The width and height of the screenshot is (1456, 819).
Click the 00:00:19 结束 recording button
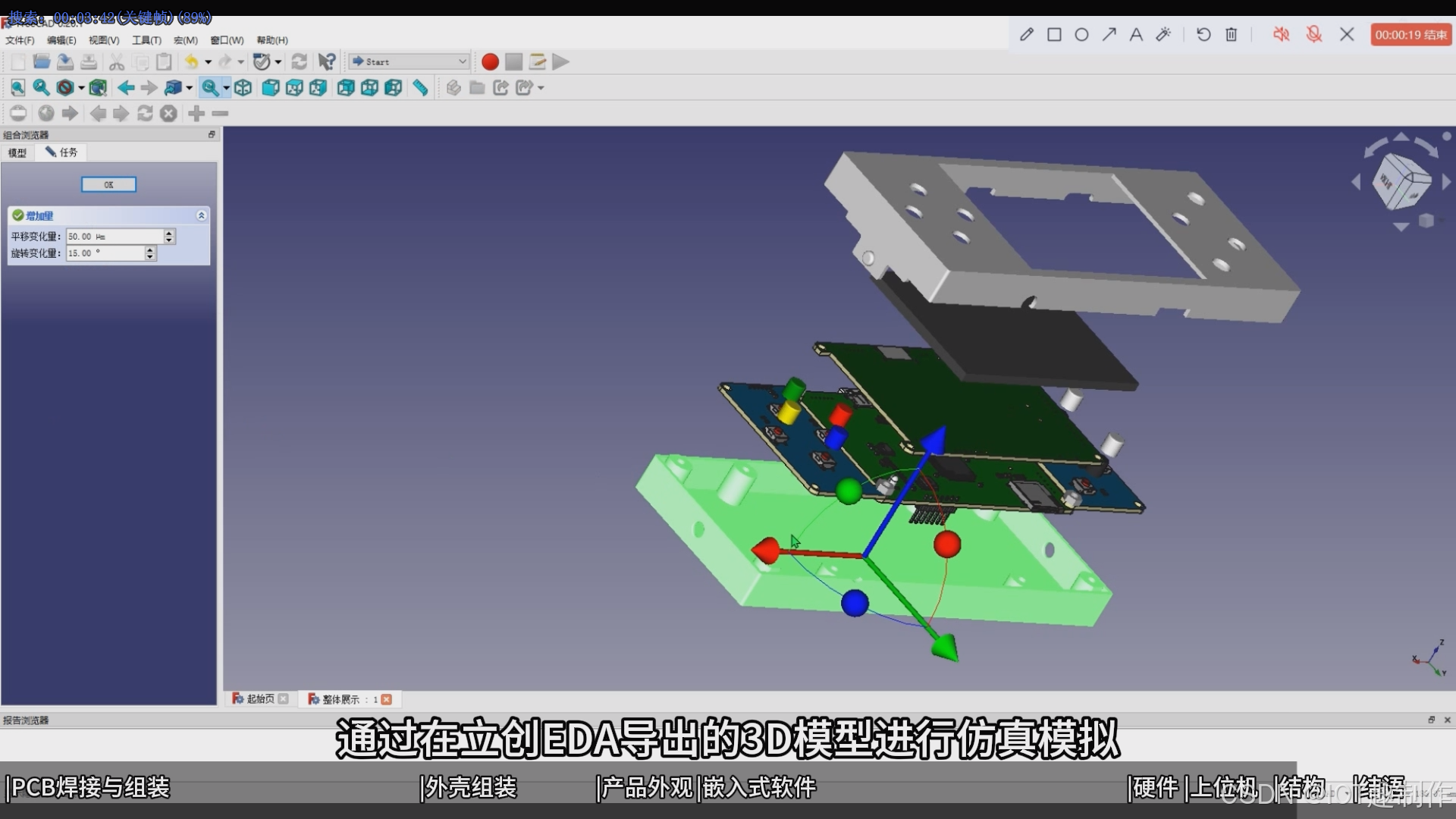tap(1410, 35)
